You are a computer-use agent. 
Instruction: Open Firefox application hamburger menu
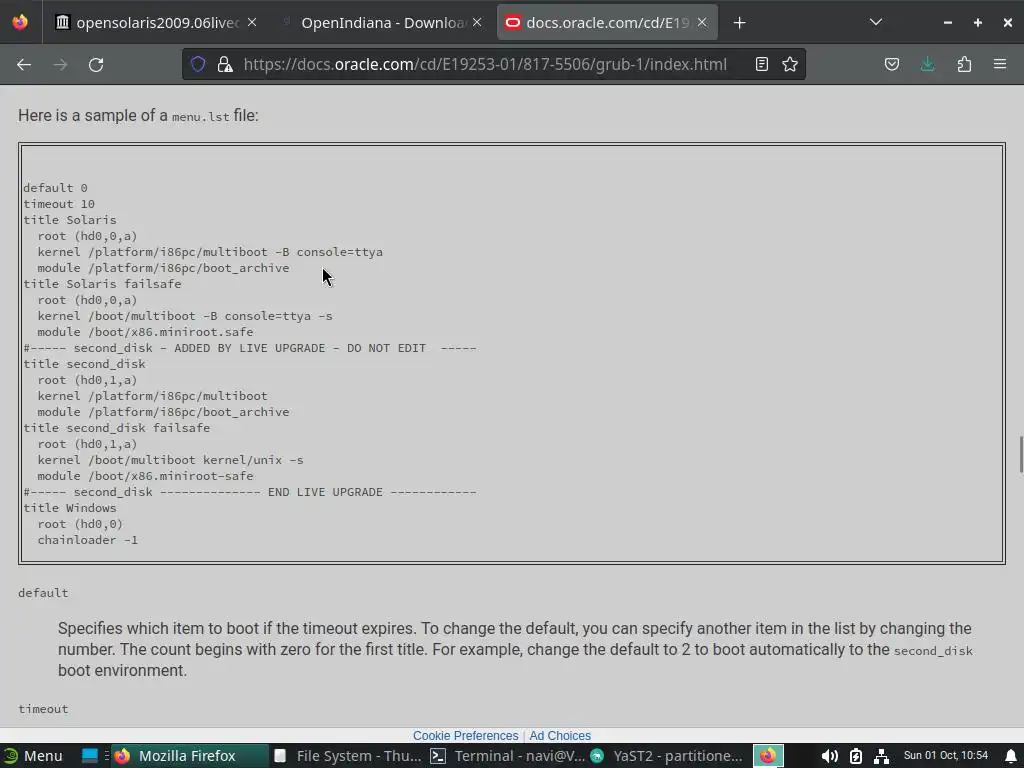[x=1000, y=64]
